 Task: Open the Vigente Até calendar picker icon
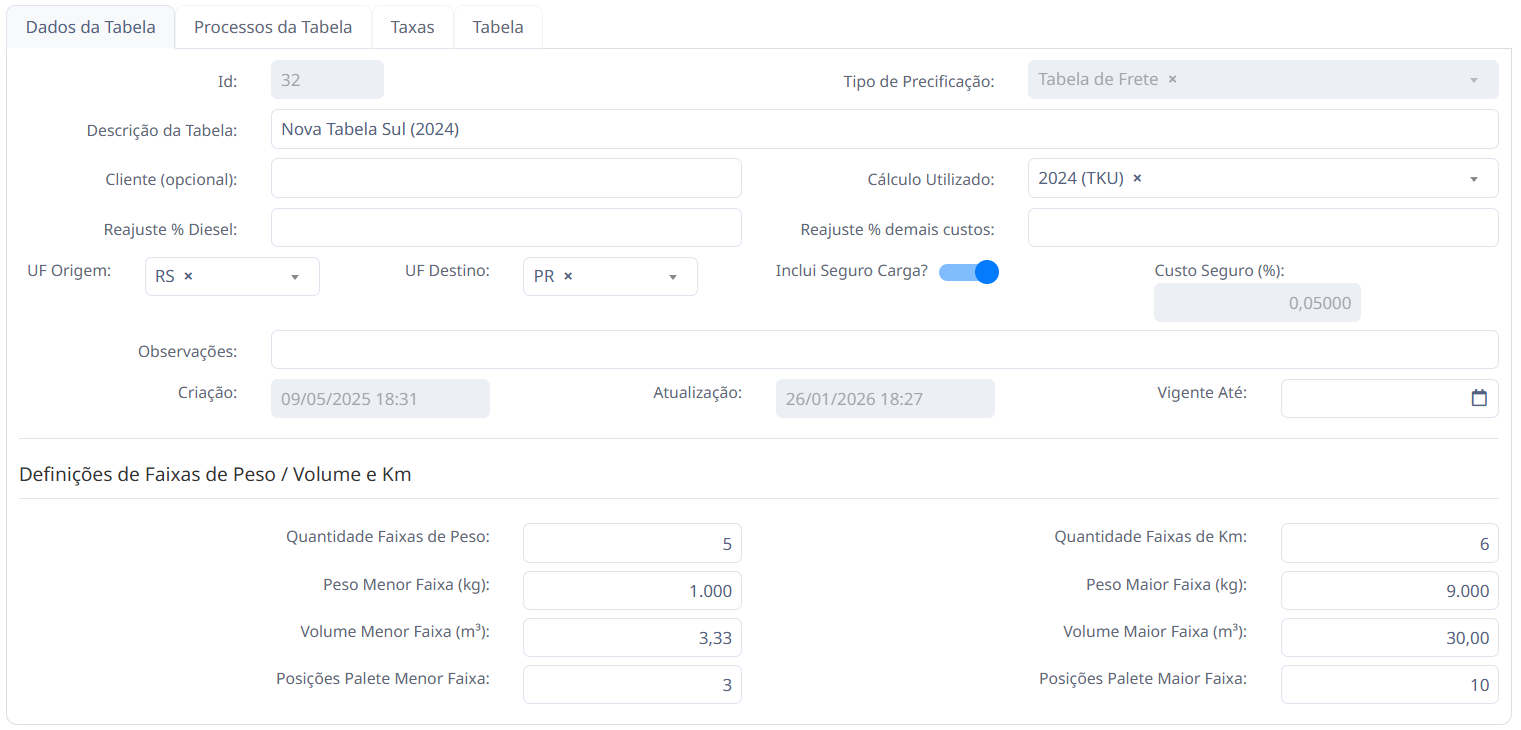tap(1479, 398)
